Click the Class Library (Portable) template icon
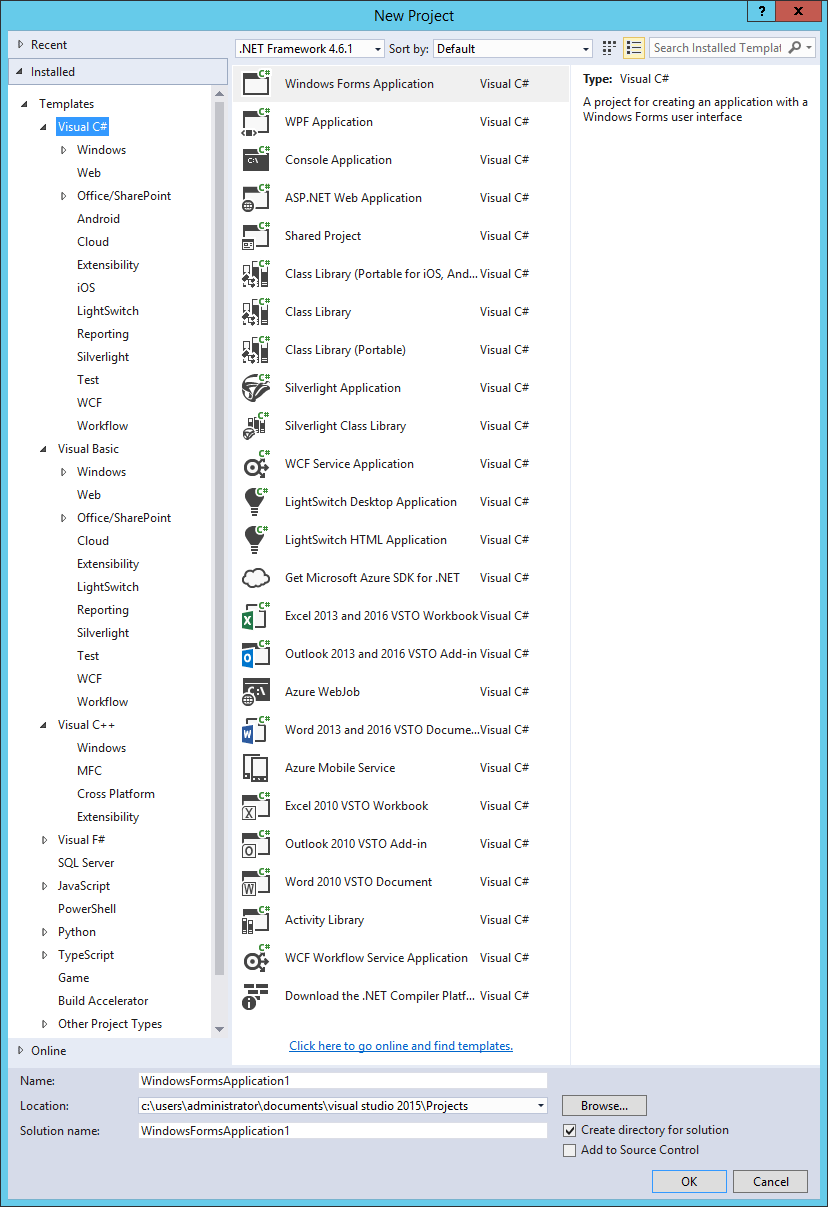 click(x=256, y=350)
